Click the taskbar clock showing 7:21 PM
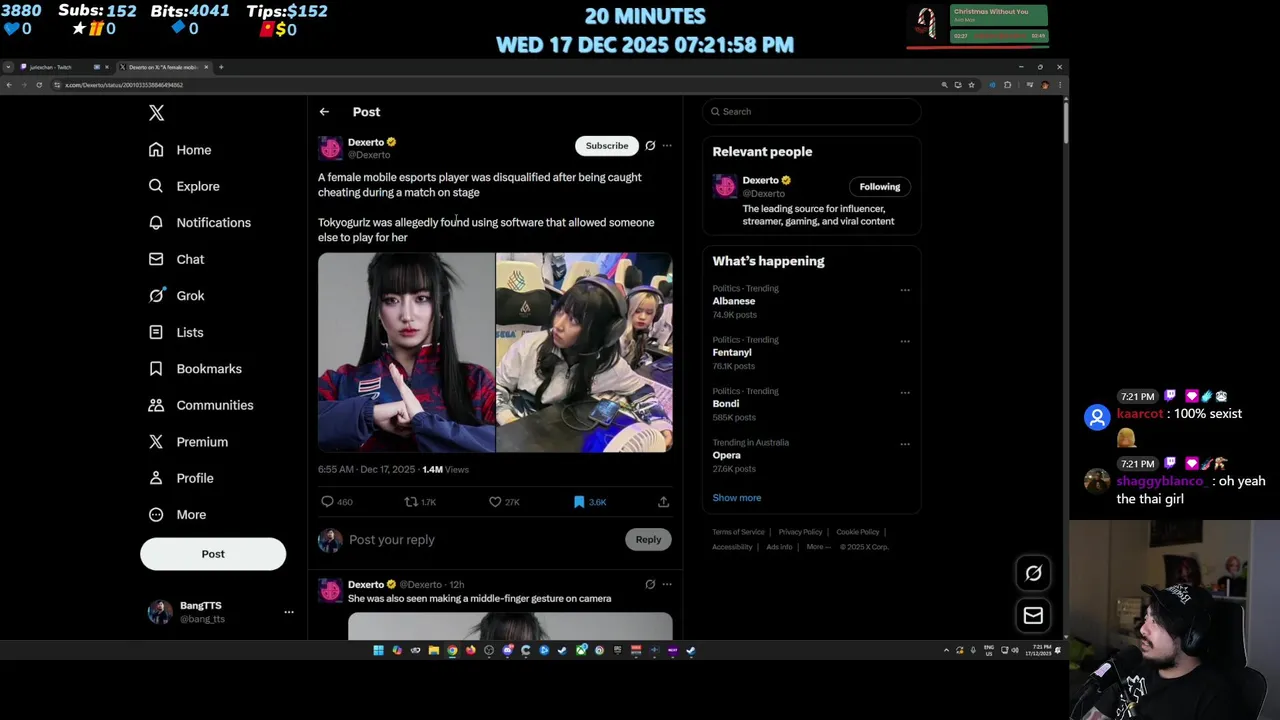Image resolution: width=1280 pixels, height=720 pixels. coord(1041,650)
